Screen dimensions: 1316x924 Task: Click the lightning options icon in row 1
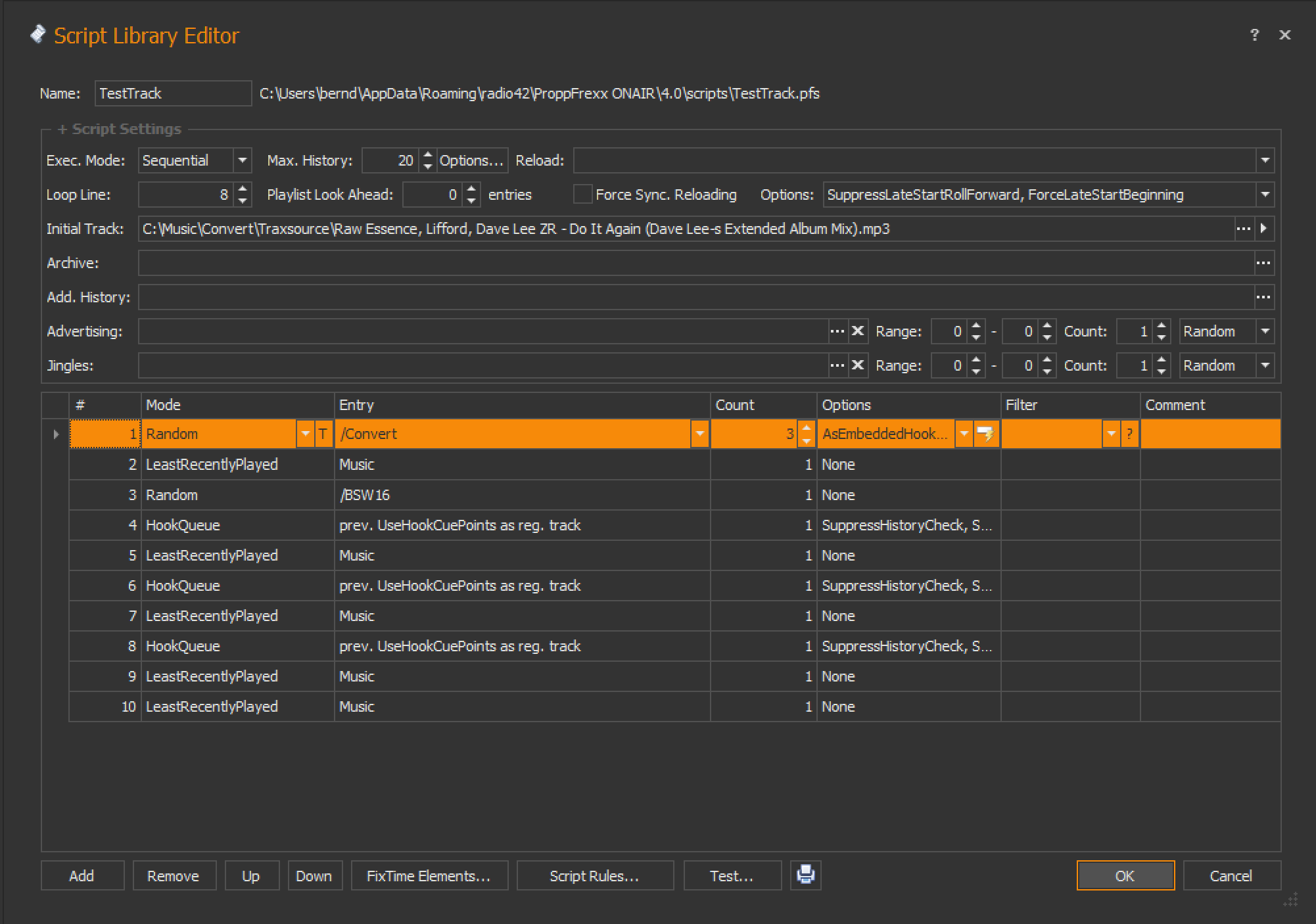pos(985,434)
